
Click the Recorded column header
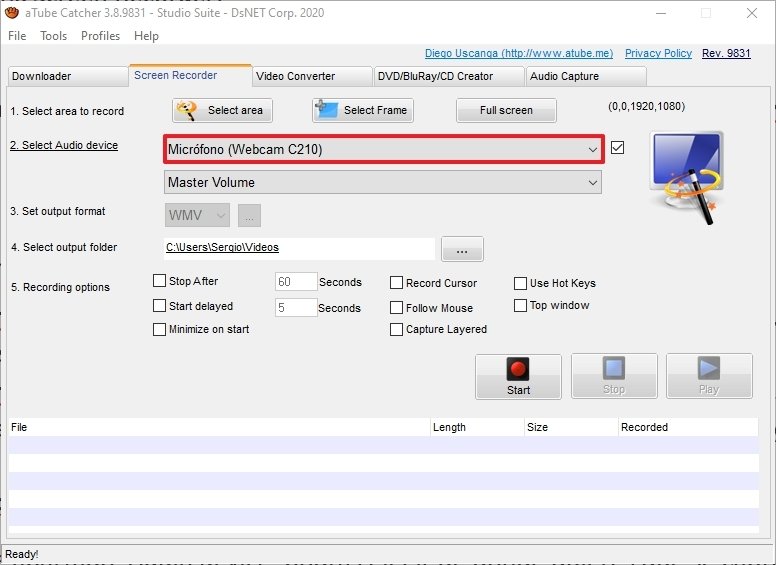click(x=688, y=427)
